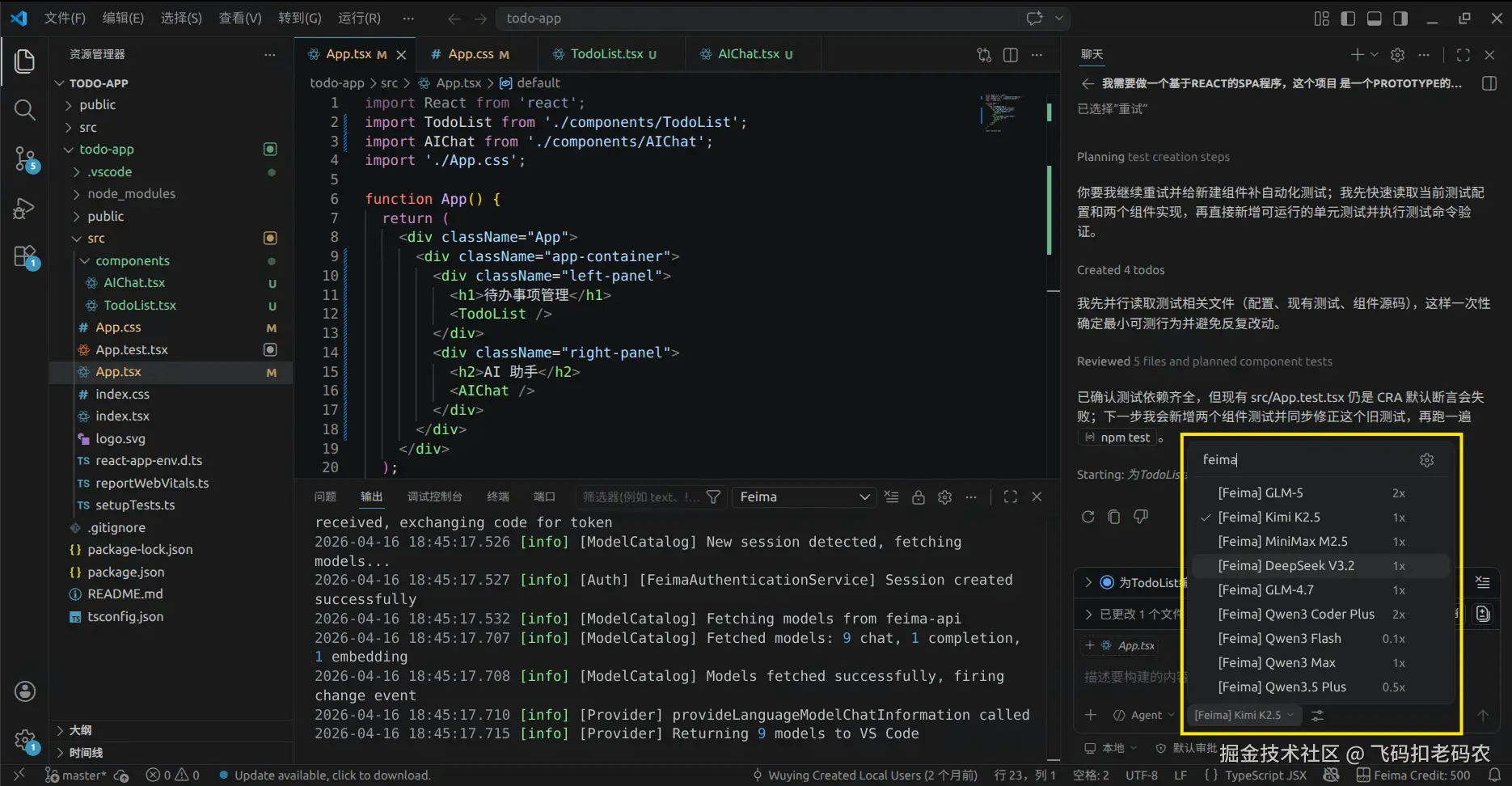Image resolution: width=1512 pixels, height=786 pixels.
Task: Open the Agent mode dropdown
Action: (1144, 716)
